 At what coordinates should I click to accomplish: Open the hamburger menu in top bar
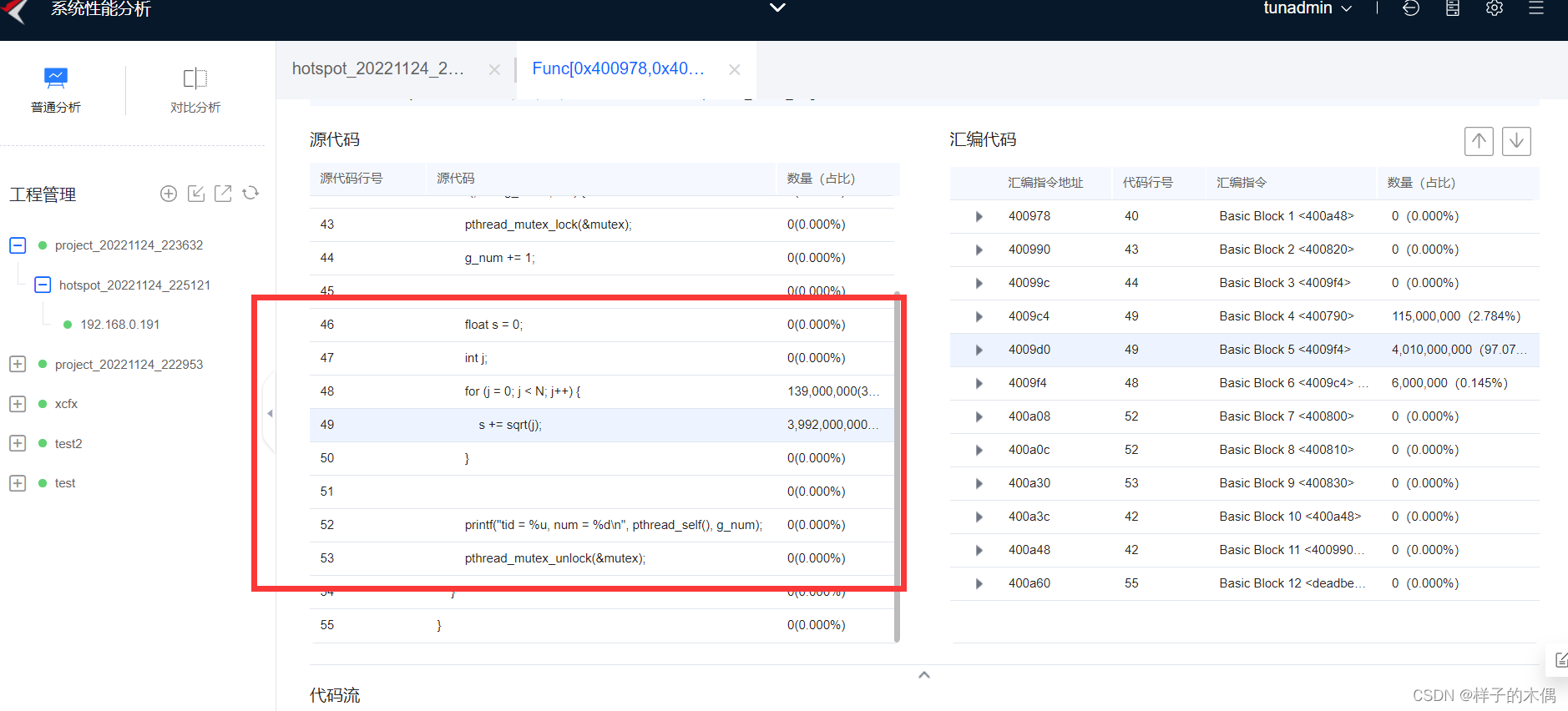tap(1536, 8)
